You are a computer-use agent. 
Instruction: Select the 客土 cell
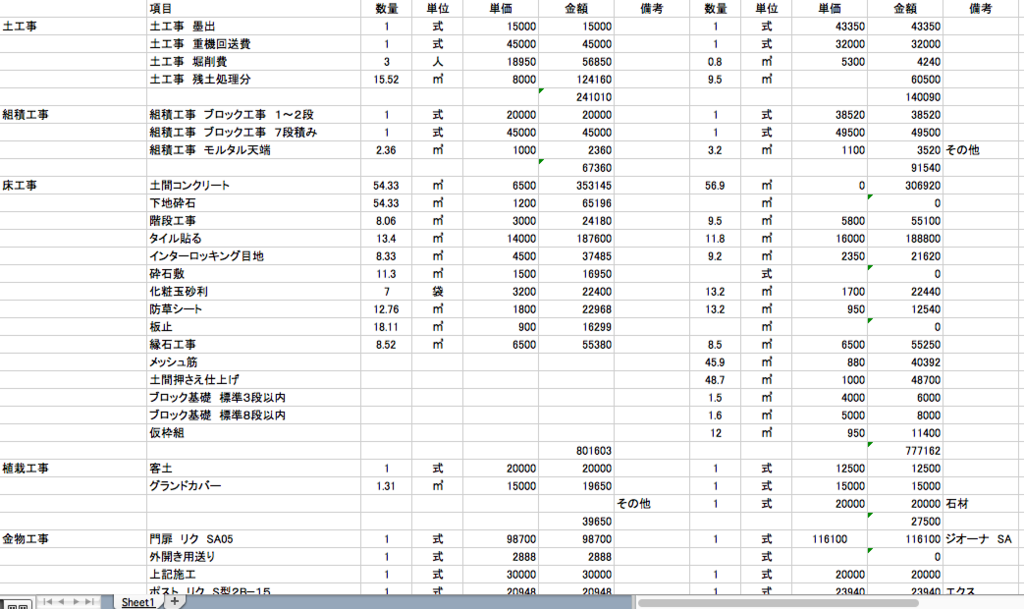(x=253, y=468)
